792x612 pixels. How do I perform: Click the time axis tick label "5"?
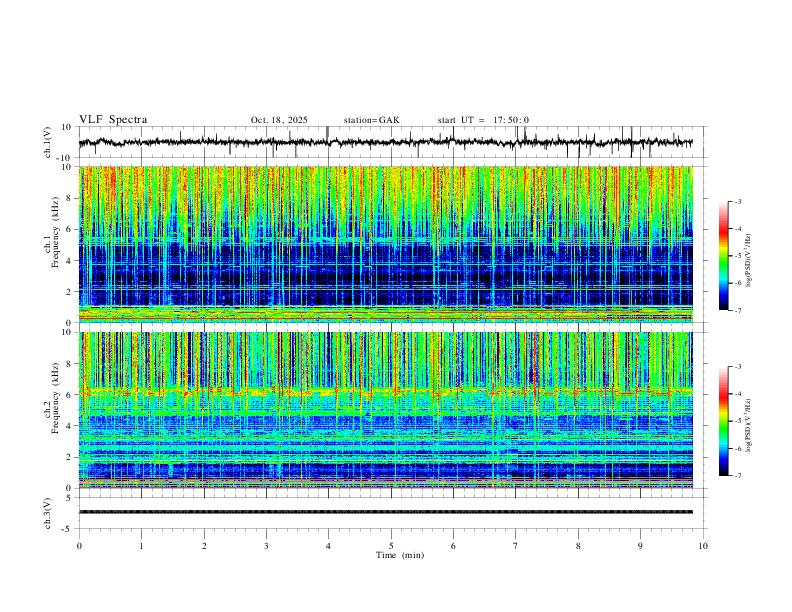click(x=391, y=546)
